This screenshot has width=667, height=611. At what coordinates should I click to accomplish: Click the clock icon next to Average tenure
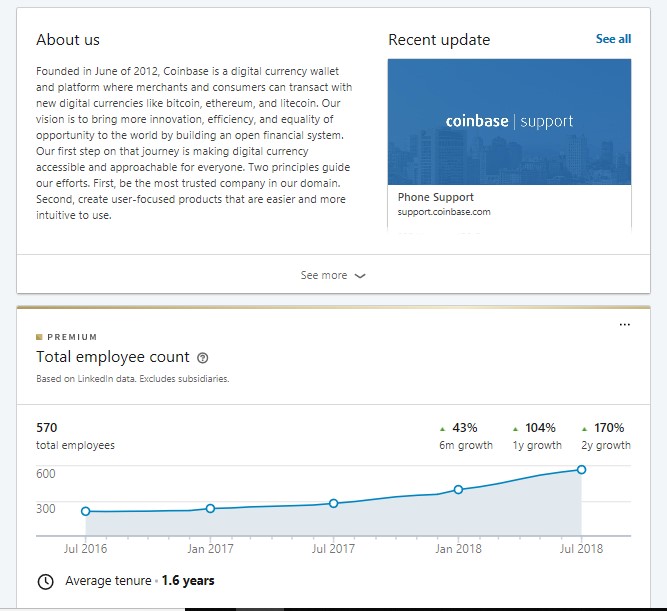46,581
